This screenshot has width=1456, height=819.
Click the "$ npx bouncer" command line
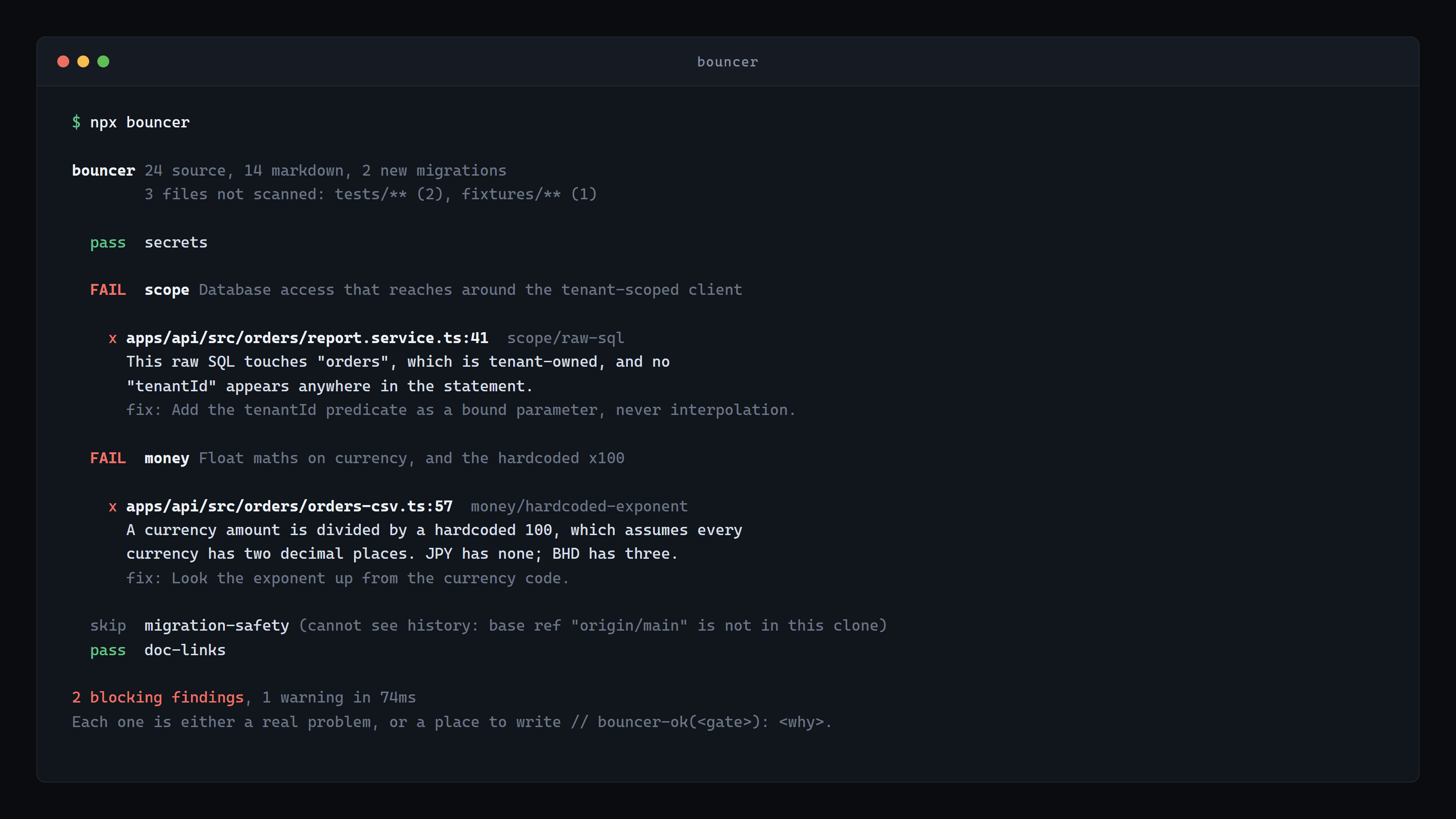coord(131,122)
